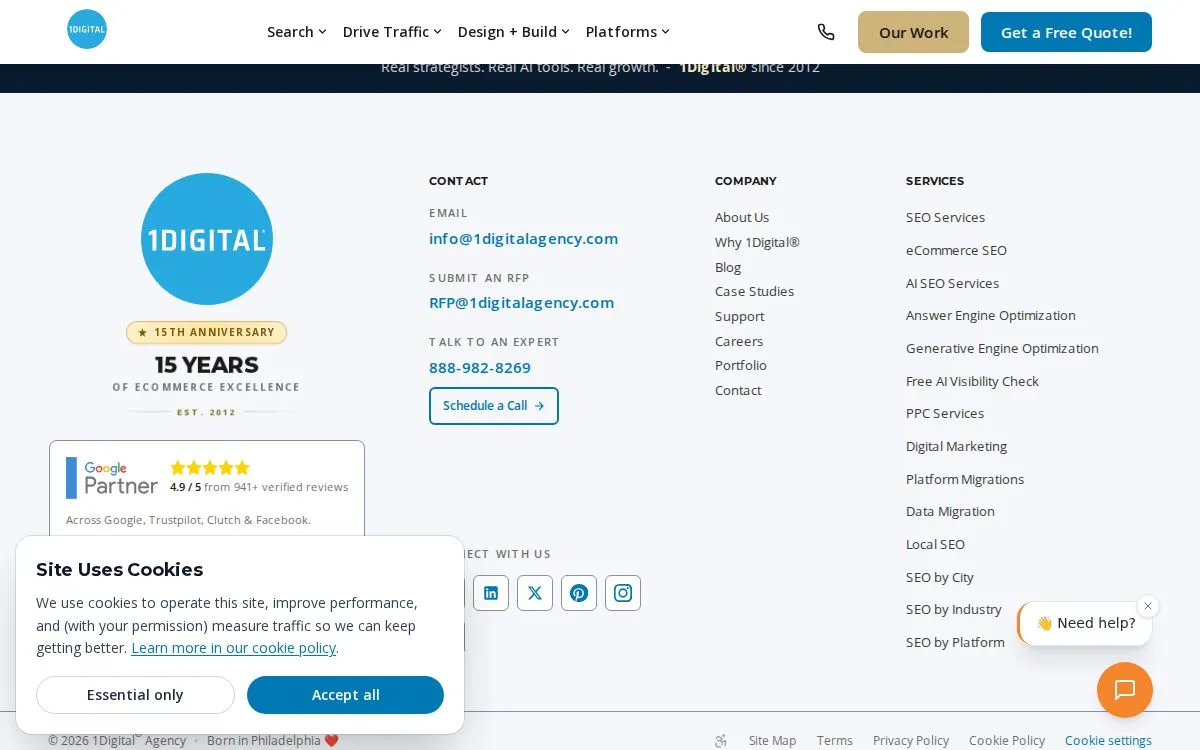Open Digital Marketing link
The height and width of the screenshot is (750, 1200).
957,447
